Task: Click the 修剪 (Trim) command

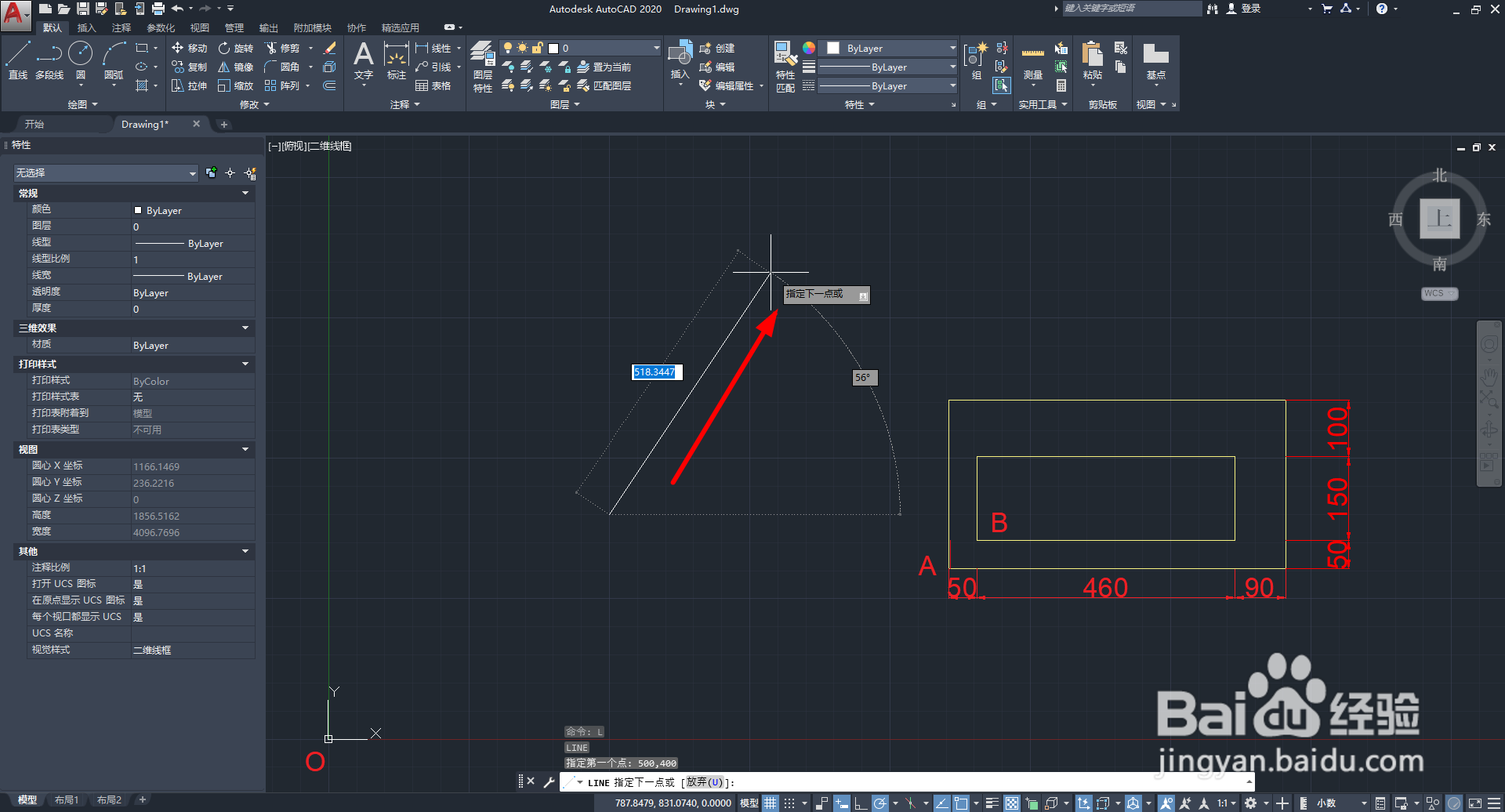Action: pyautogui.click(x=282, y=48)
